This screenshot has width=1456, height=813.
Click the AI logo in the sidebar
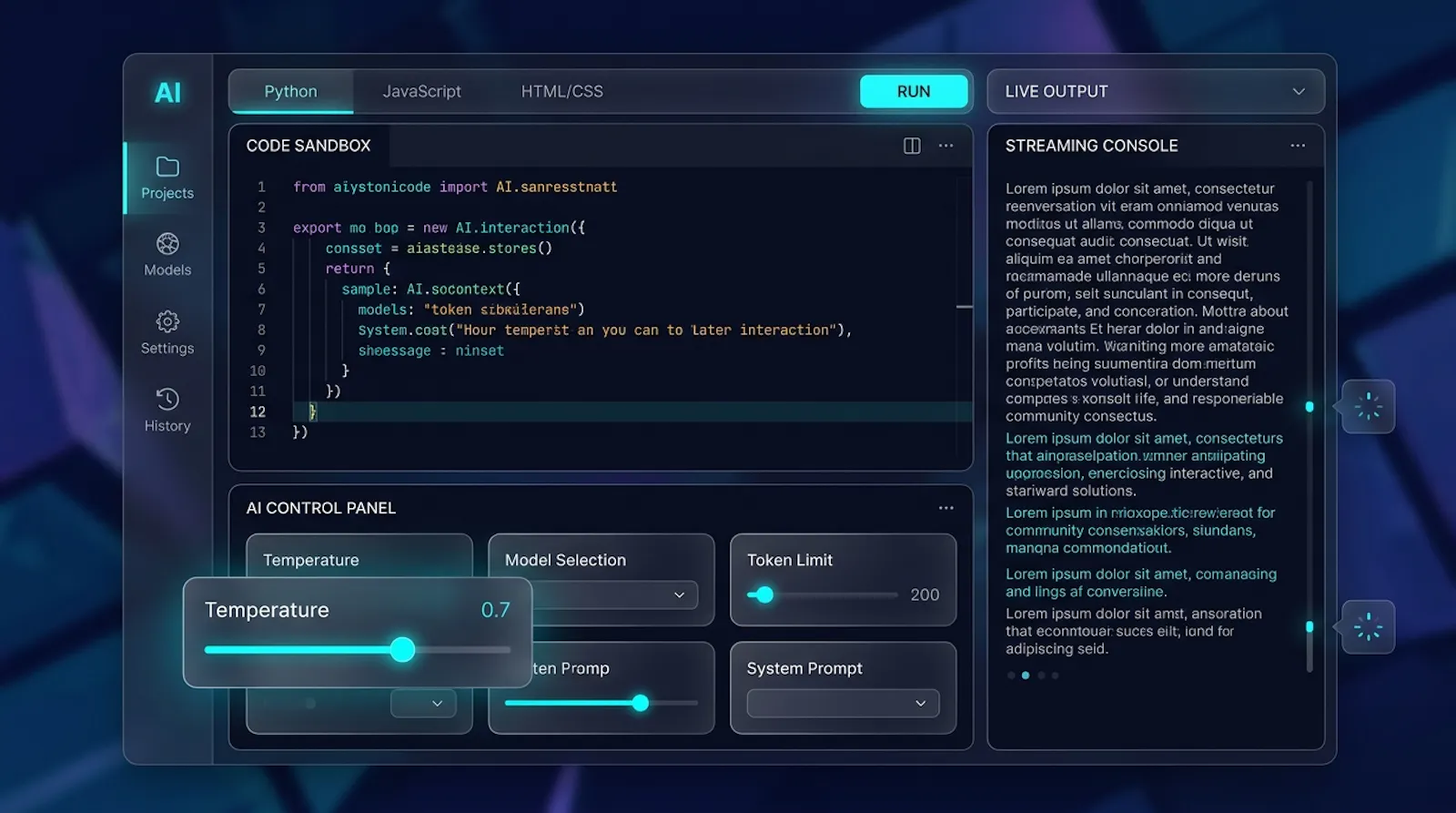point(167,92)
